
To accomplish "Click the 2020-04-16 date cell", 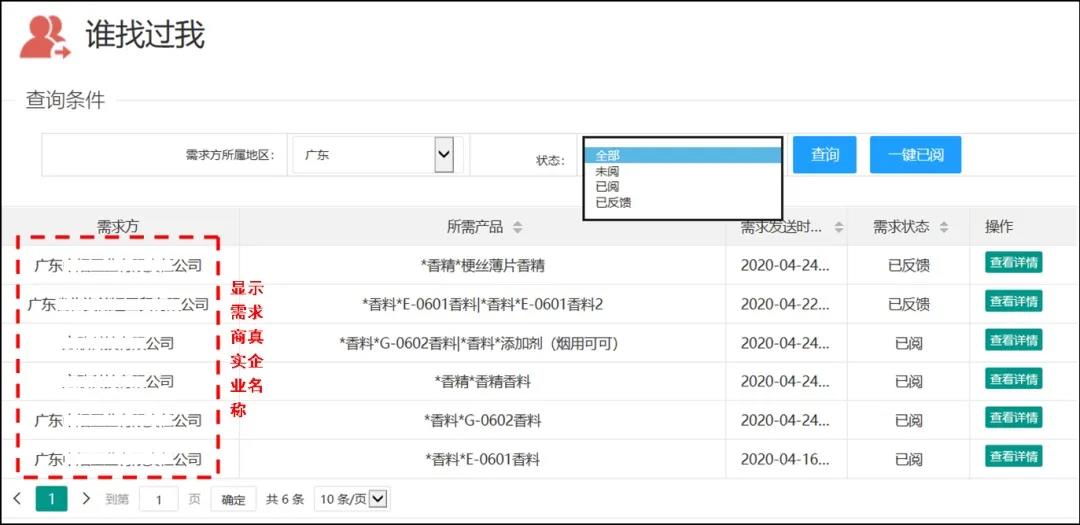I will [785, 458].
